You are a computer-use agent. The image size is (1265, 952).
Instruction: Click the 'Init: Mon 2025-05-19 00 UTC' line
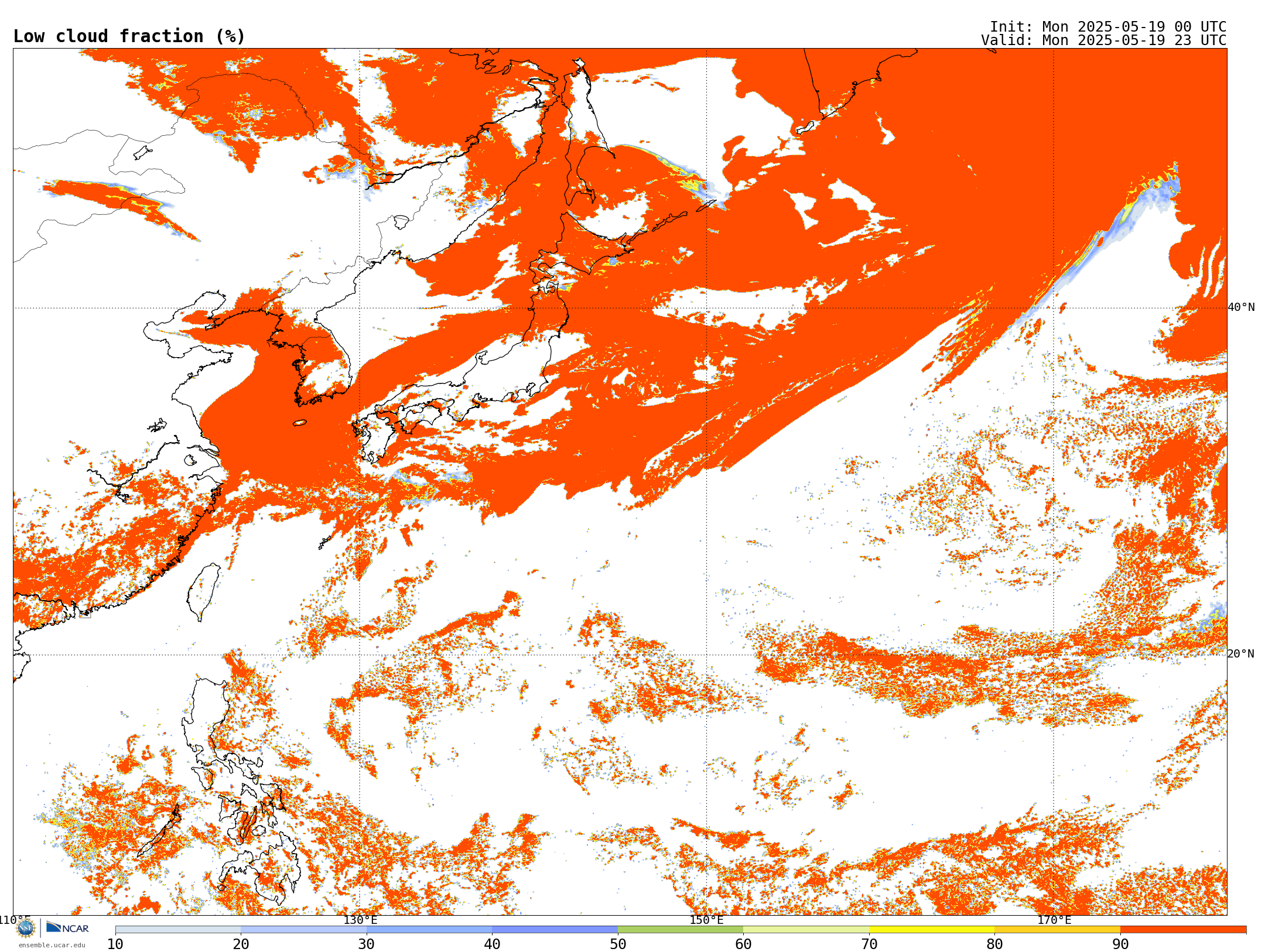pos(1107,27)
